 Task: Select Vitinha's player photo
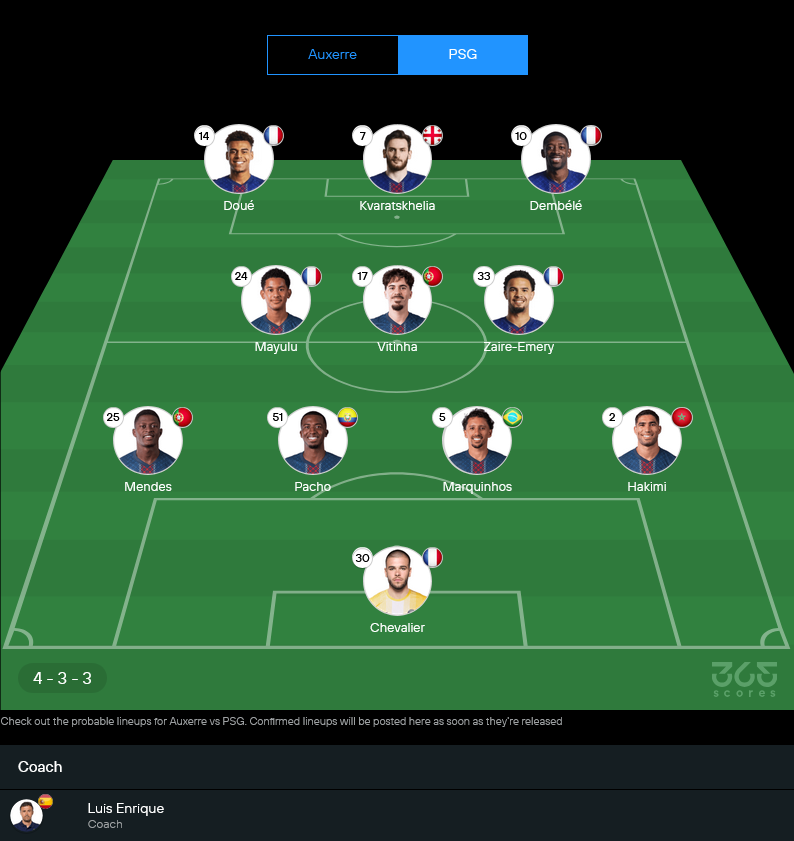pos(397,300)
